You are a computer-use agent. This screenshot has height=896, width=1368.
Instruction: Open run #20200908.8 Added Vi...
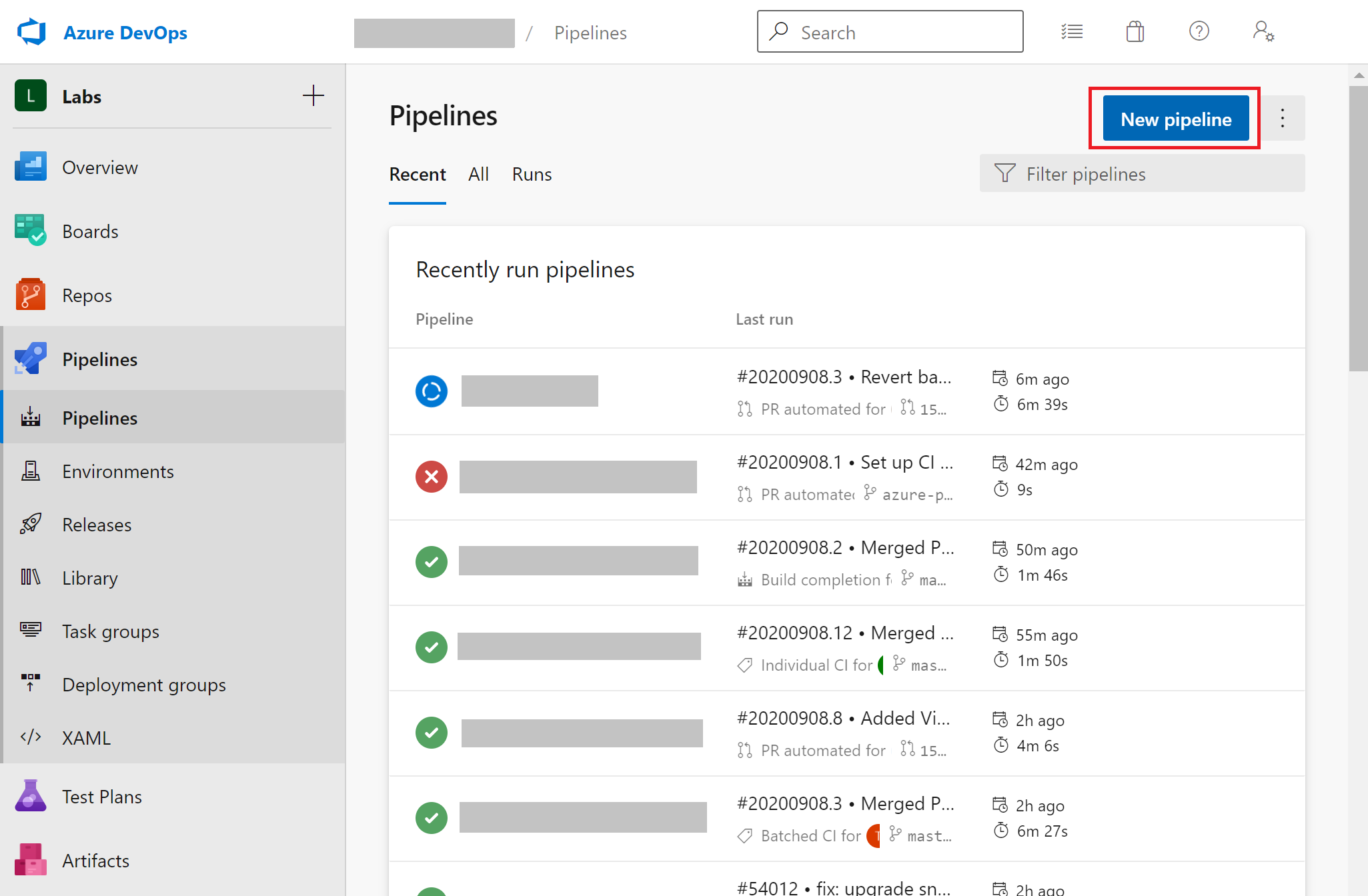click(844, 719)
